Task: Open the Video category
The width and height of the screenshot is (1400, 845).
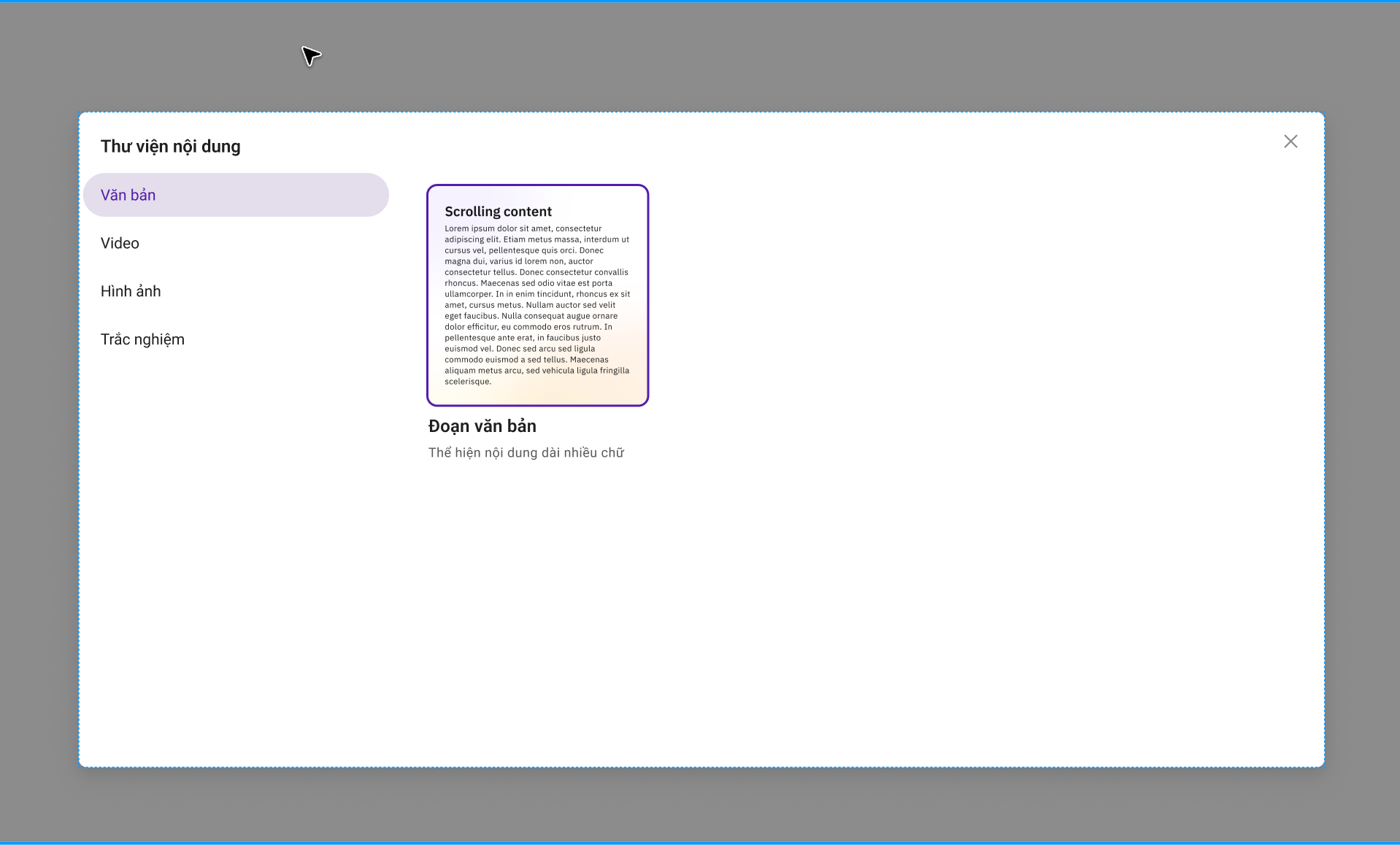Action: click(x=236, y=243)
